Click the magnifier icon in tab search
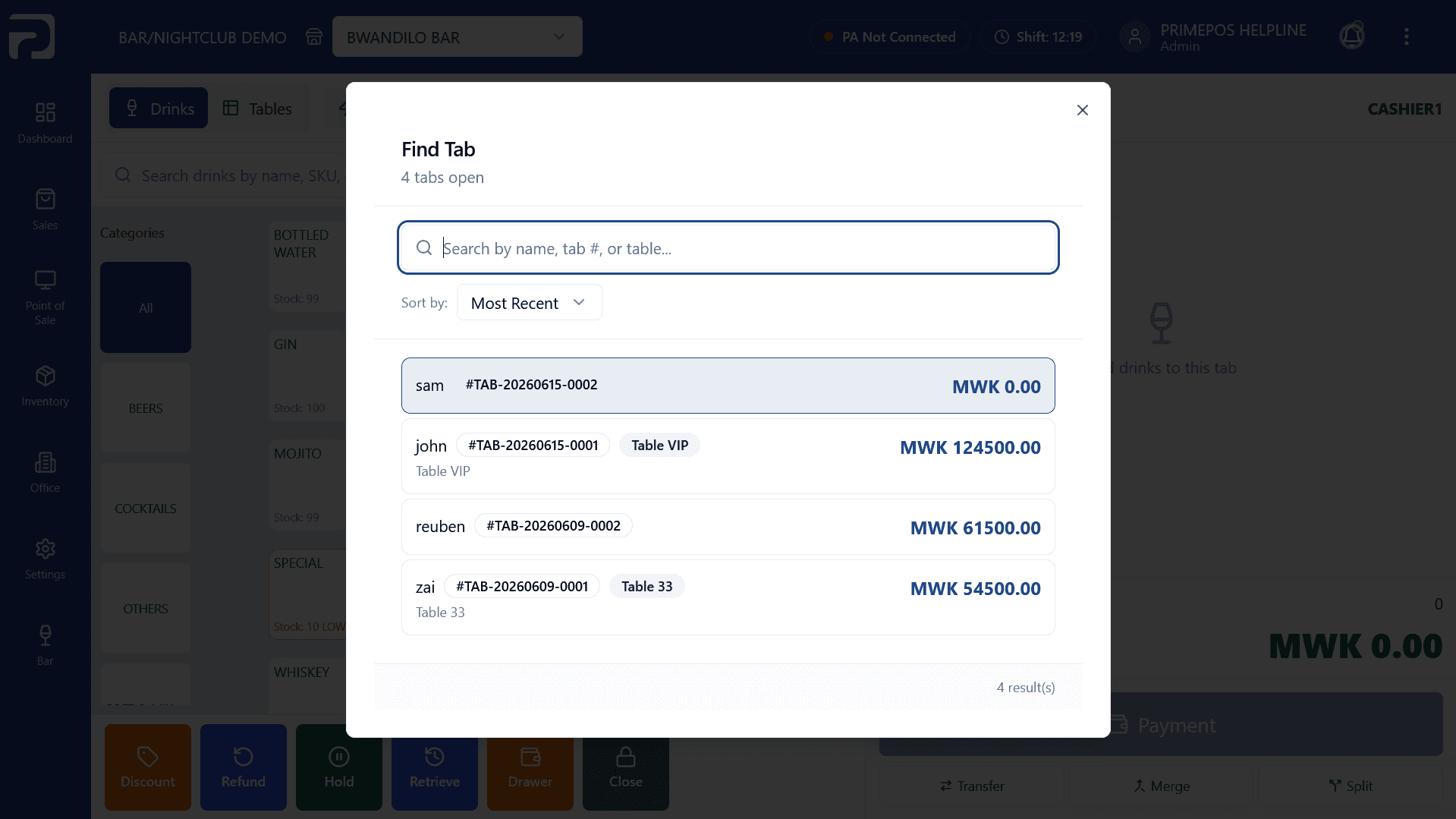The image size is (1456, 819). pos(424,247)
